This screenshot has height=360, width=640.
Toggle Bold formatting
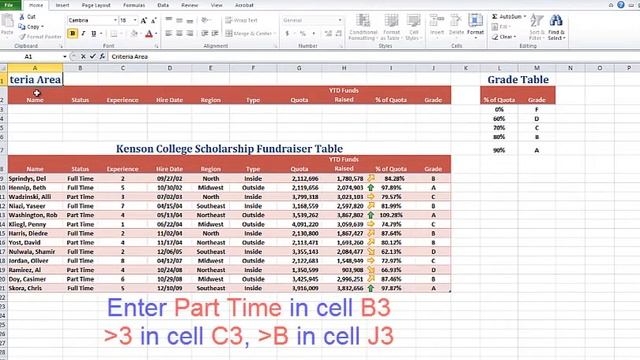coord(72,33)
